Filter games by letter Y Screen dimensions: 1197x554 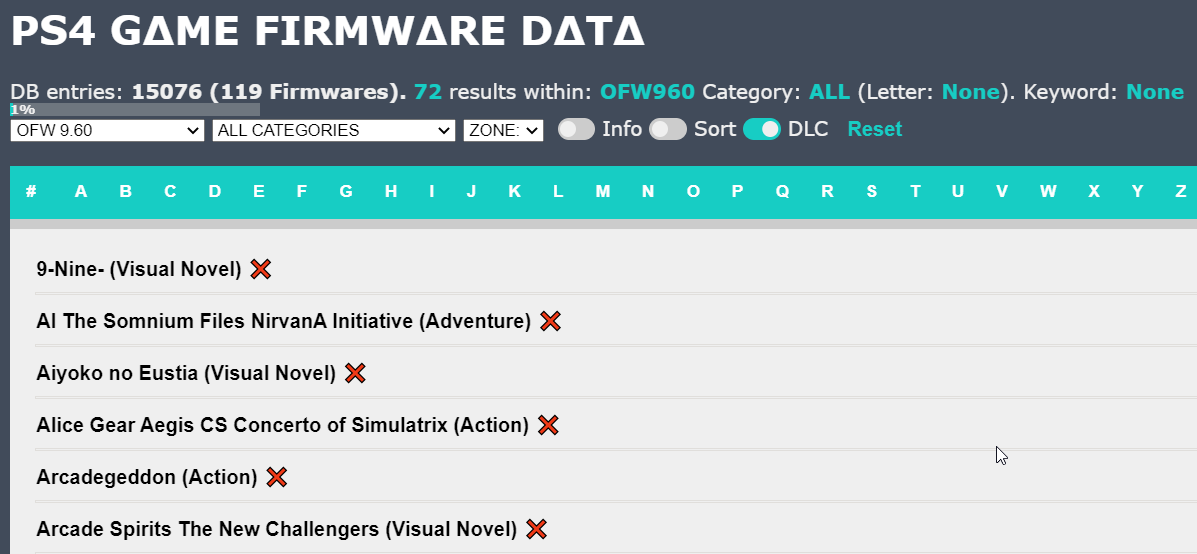tap(1137, 192)
